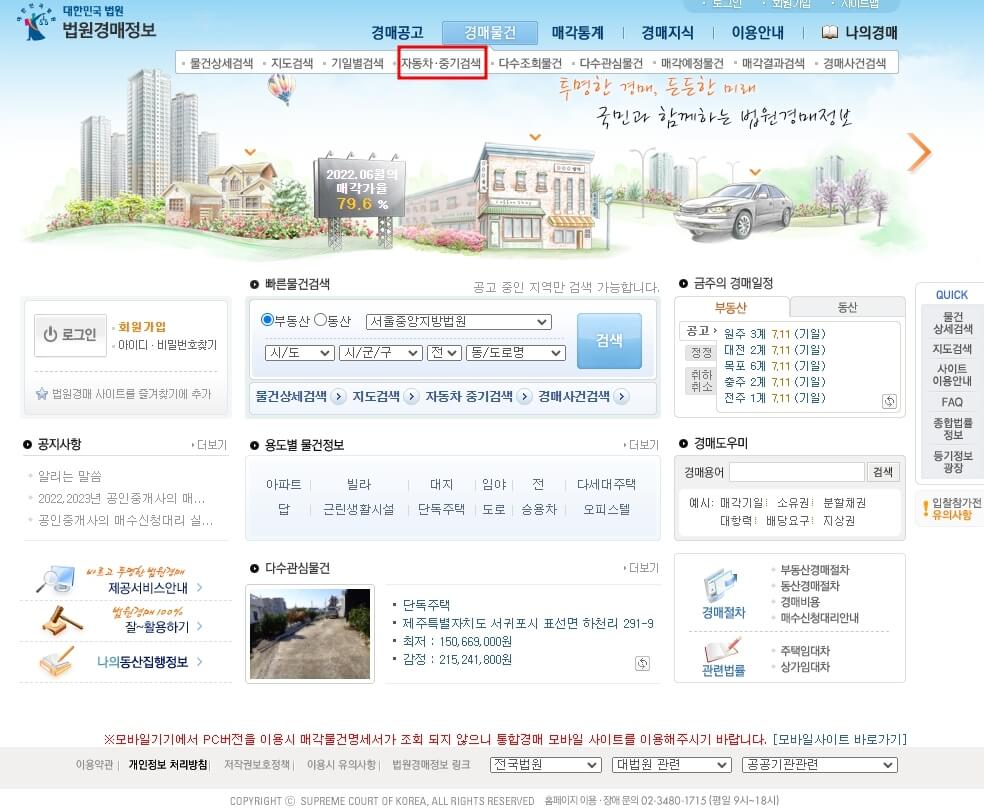The image size is (984, 812).
Task: Click the orange marker above the shop building
Action: coord(535,137)
